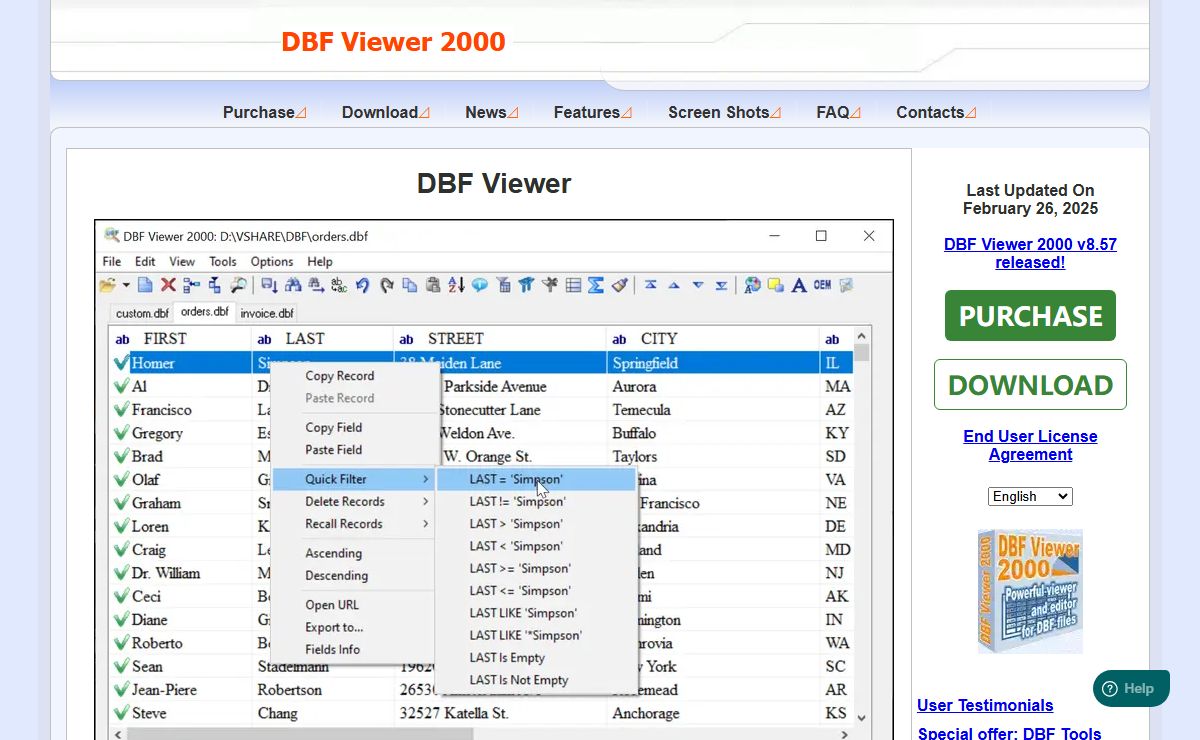
Task: Click the previous record up triangle
Action: [x=673, y=285]
